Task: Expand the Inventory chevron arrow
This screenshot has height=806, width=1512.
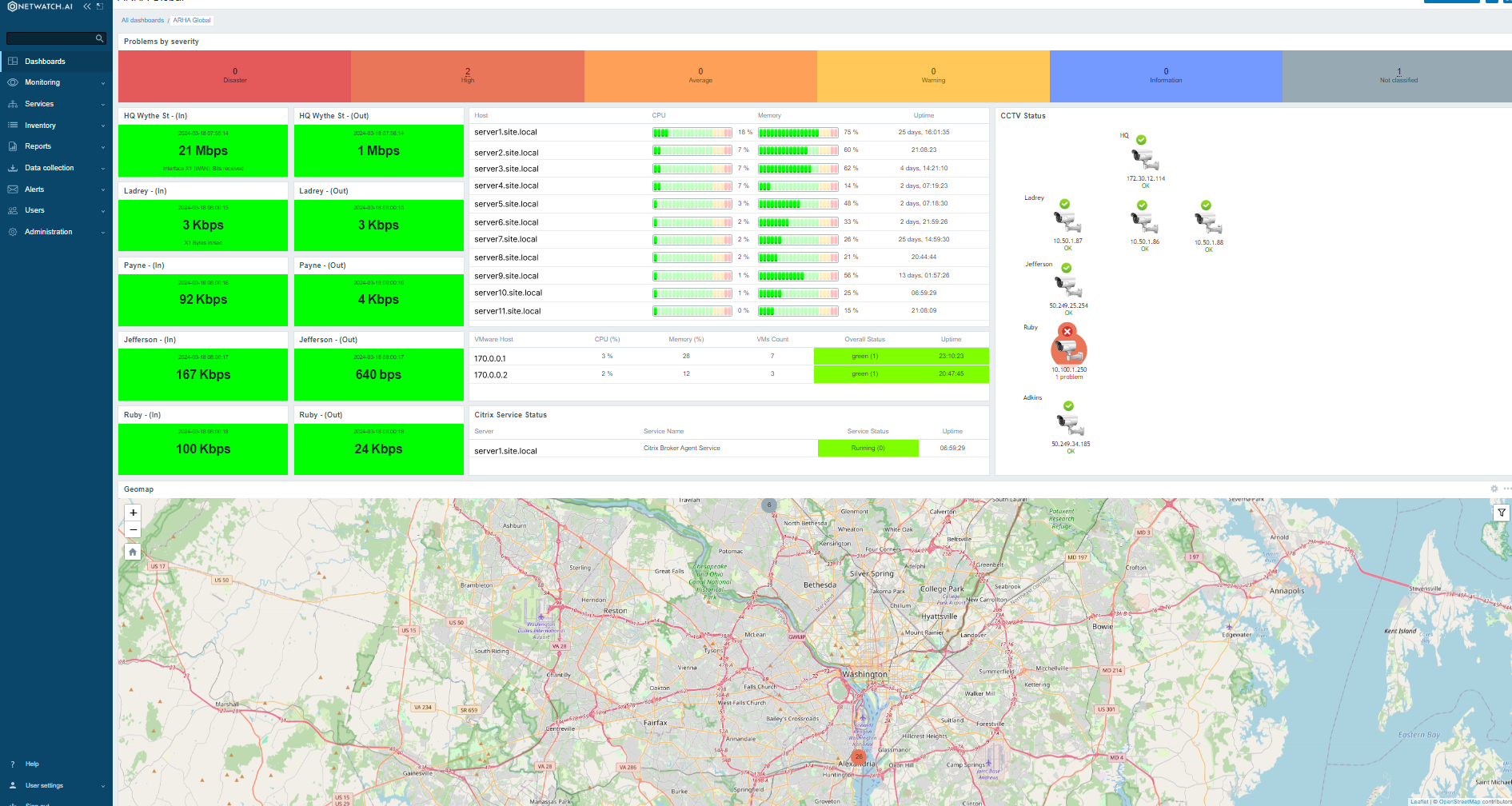Action: click(103, 126)
